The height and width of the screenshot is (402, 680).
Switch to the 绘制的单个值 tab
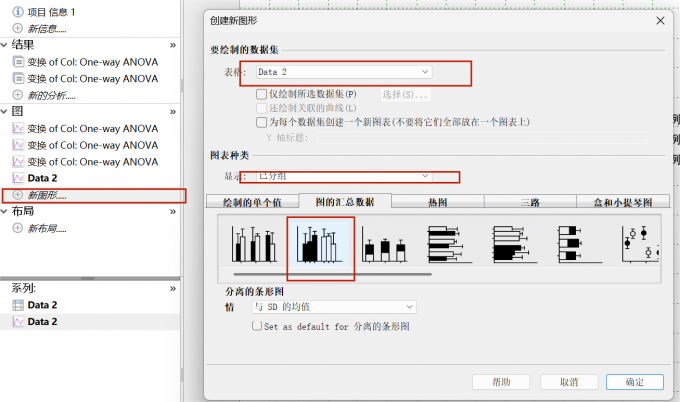point(252,201)
